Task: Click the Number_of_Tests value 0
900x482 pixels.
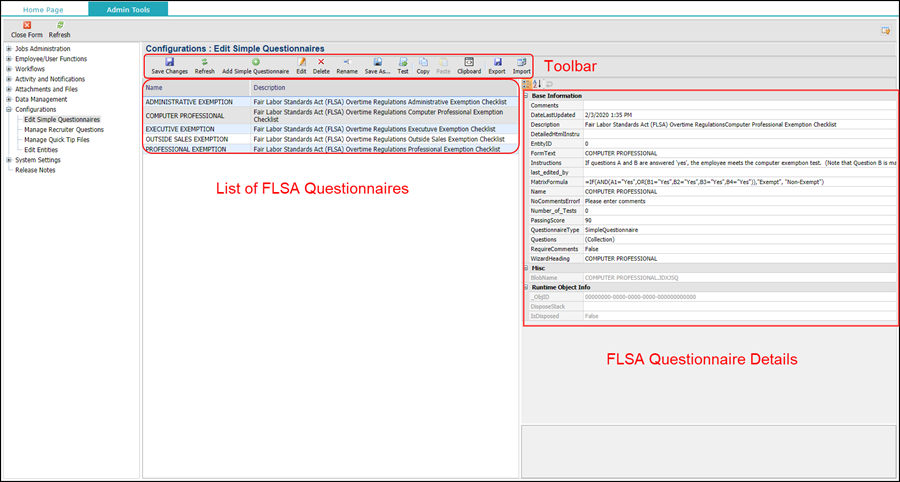Action: (x=740, y=211)
